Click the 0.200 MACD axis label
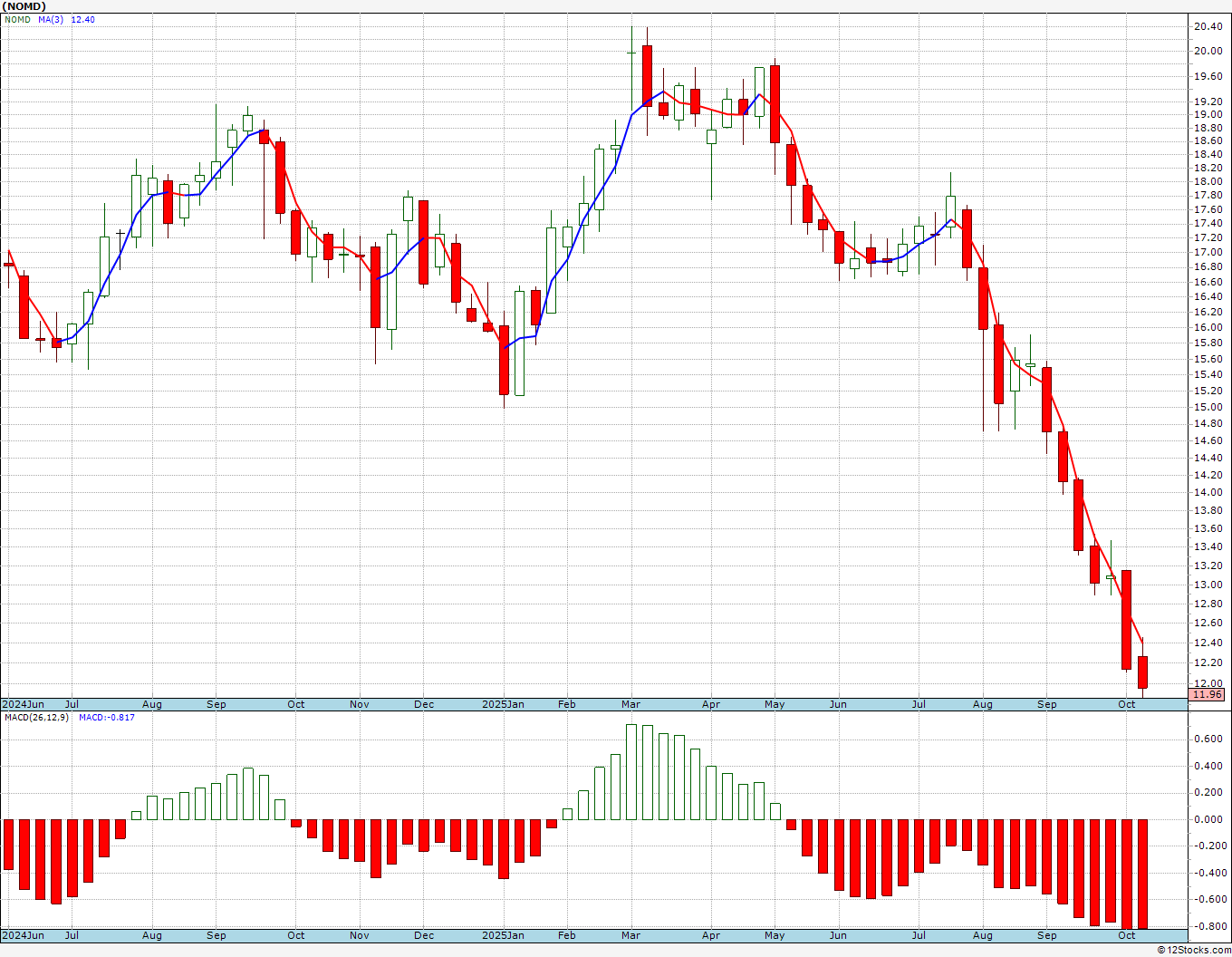 pos(1208,792)
